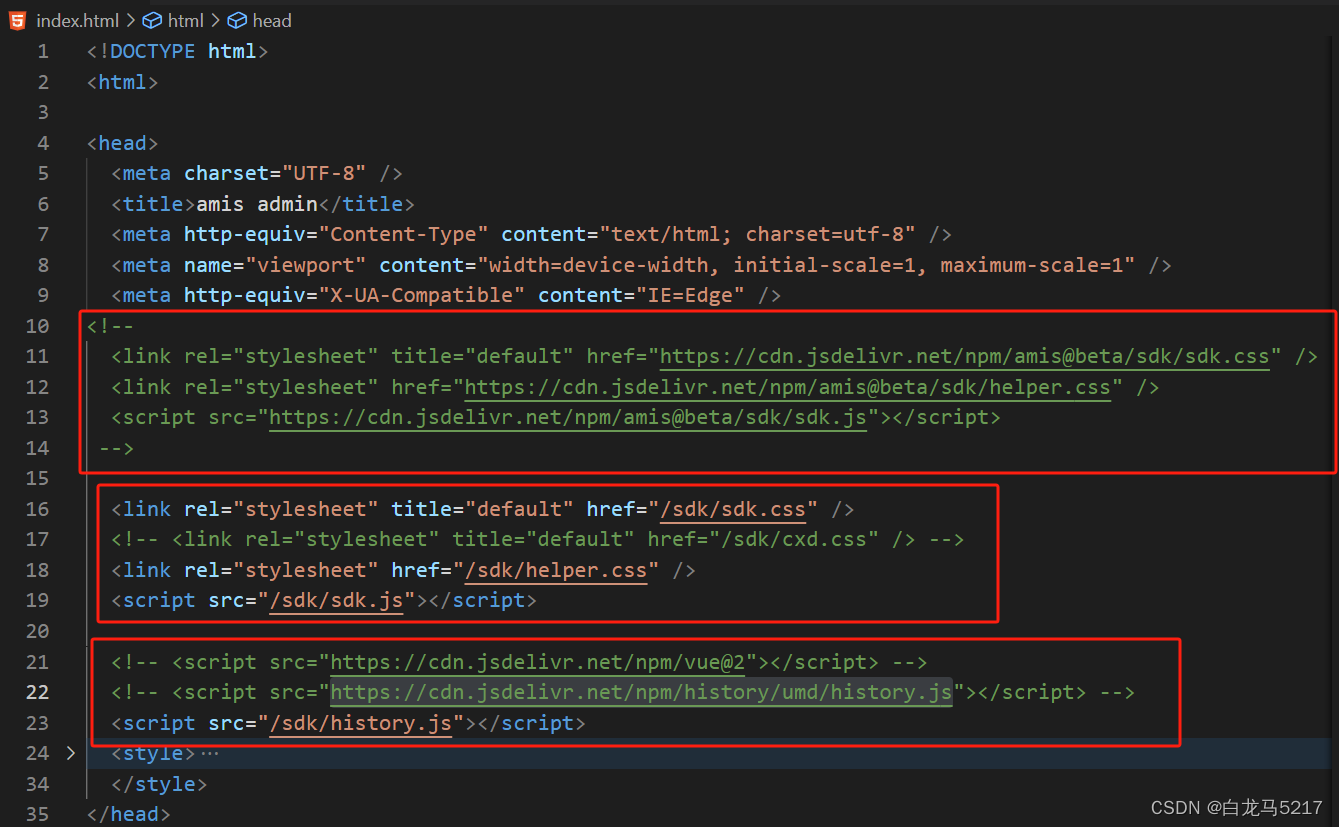Click the "UTF-8" charset value on line 5
1339x827 pixels.
324,173
